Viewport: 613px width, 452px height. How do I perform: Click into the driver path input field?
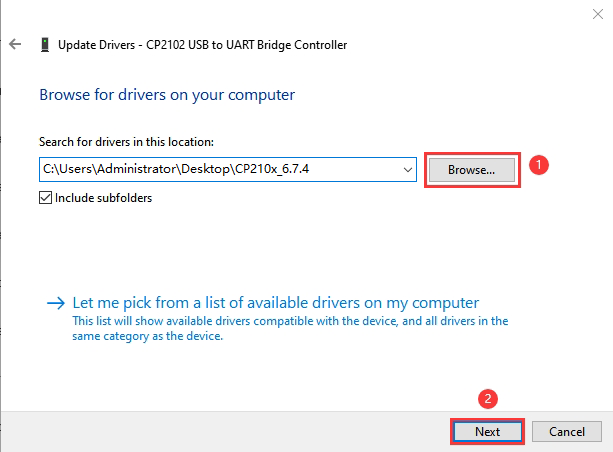[x=228, y=170]
